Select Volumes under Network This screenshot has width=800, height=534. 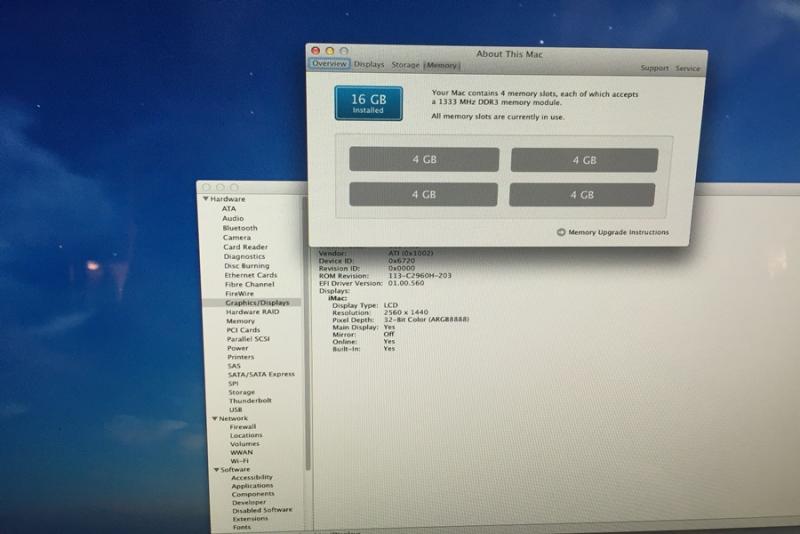click(x=244, y=444)
